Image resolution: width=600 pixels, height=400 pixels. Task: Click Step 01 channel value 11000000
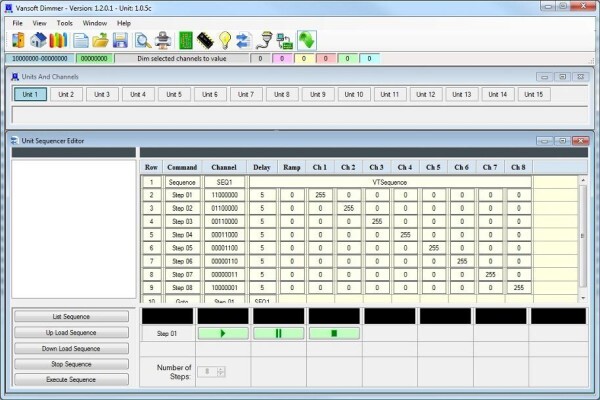225,195
